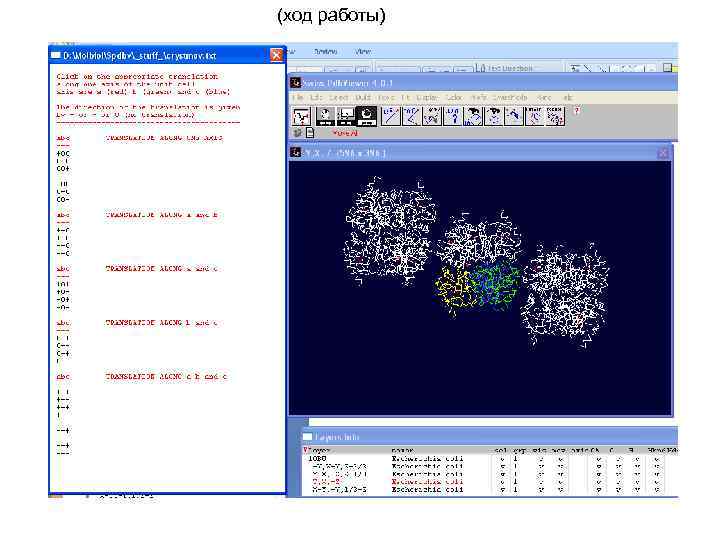Click the graphics window title bar icon

click(x=295, y=152)
